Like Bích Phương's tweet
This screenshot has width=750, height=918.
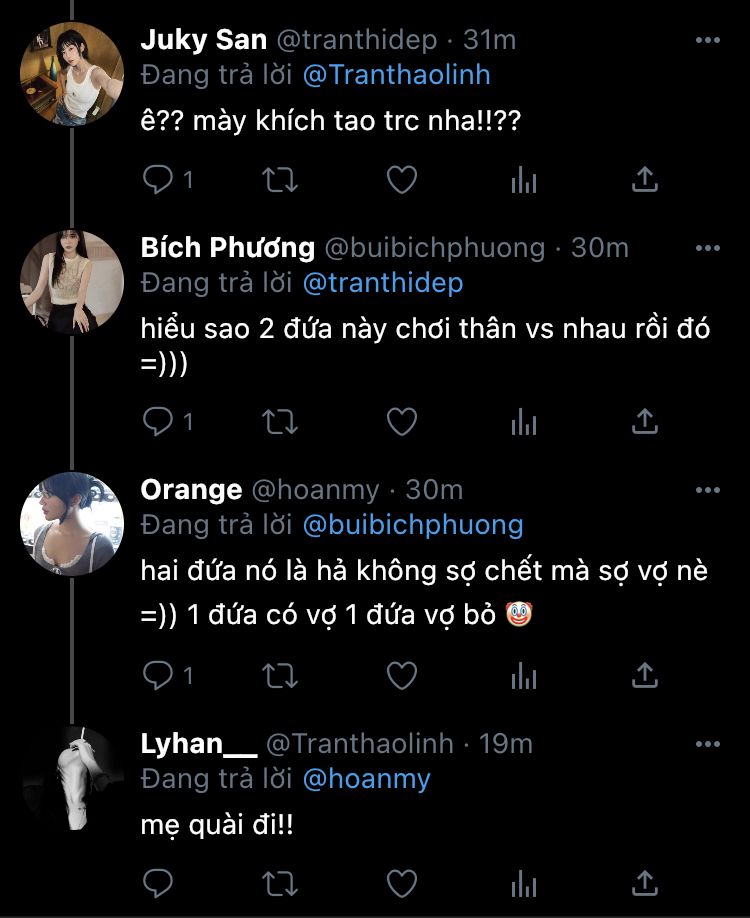point(401,422)
